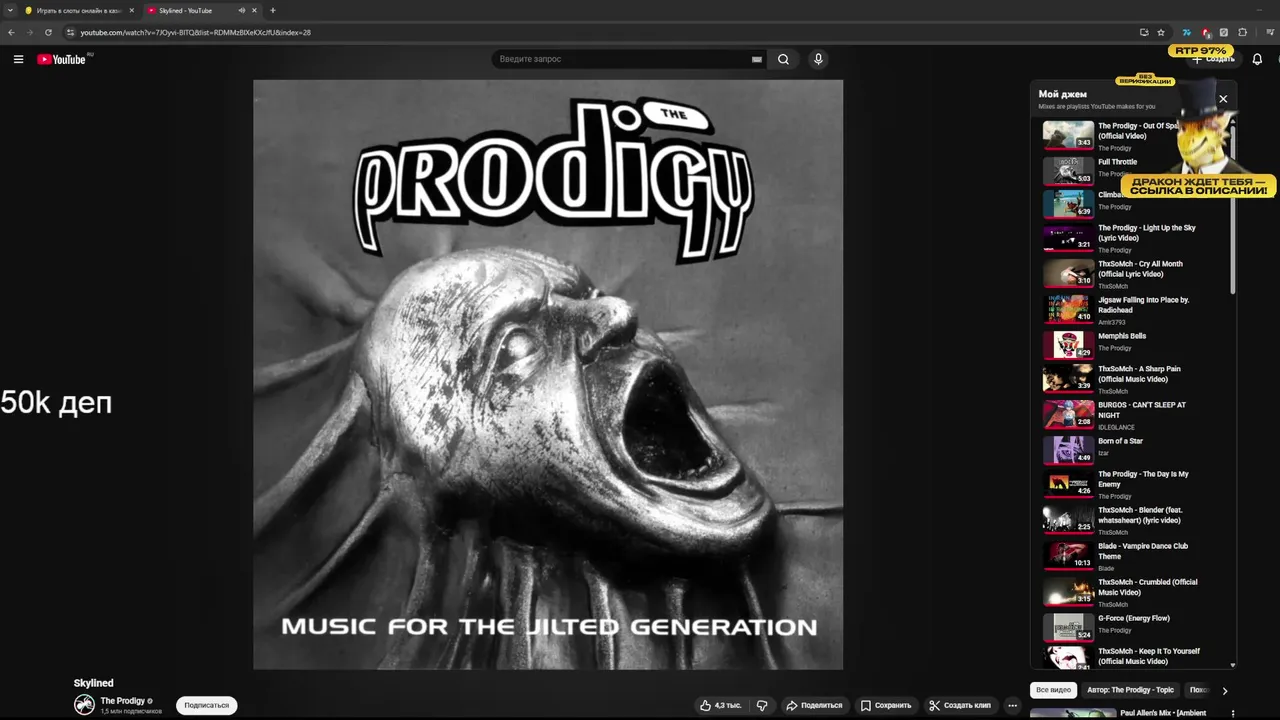The width and height of the screenshot is (1280, 720).
Task: Switch to the Играть в слоты онлайн tab
Action: pos(79,10)
